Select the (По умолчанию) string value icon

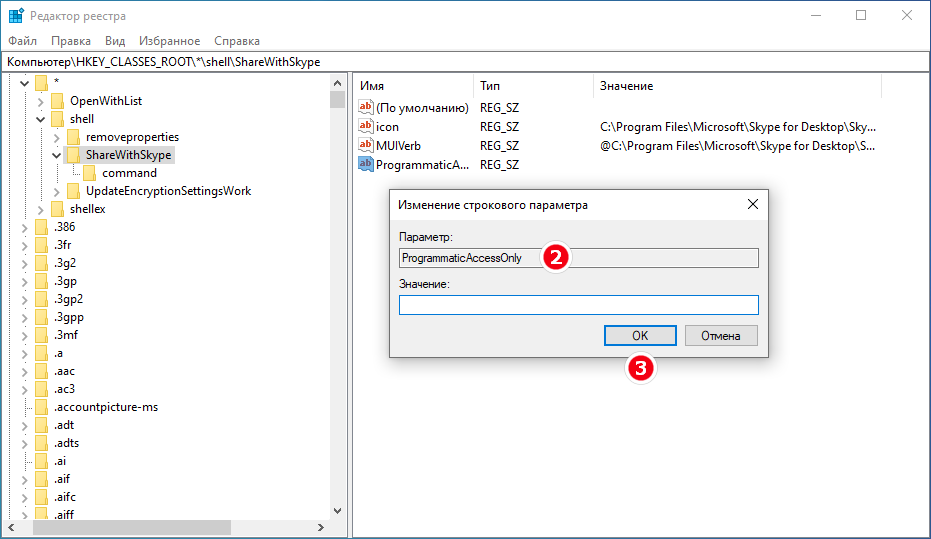tap(366, 107)
